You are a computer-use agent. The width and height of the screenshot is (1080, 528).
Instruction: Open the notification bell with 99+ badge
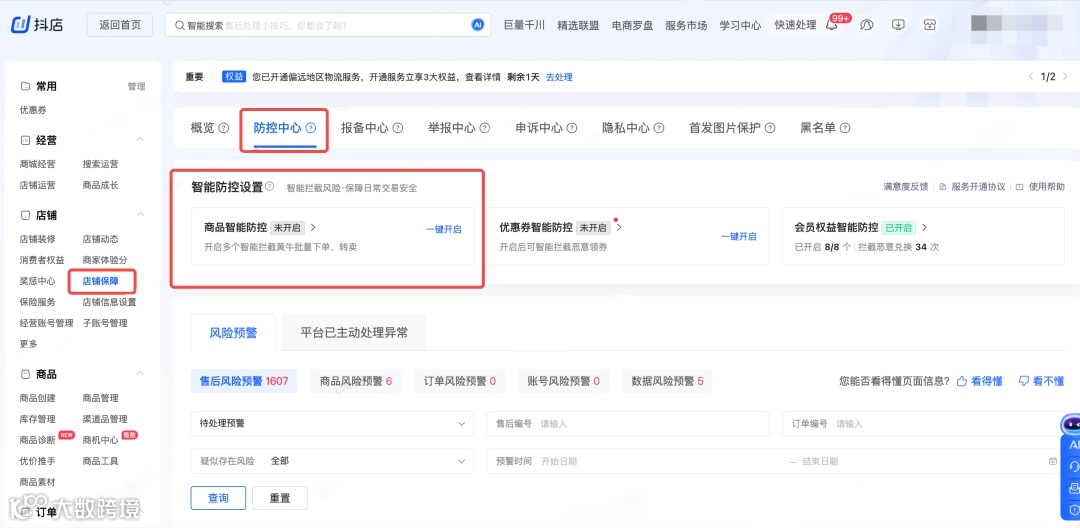[832, 25]
